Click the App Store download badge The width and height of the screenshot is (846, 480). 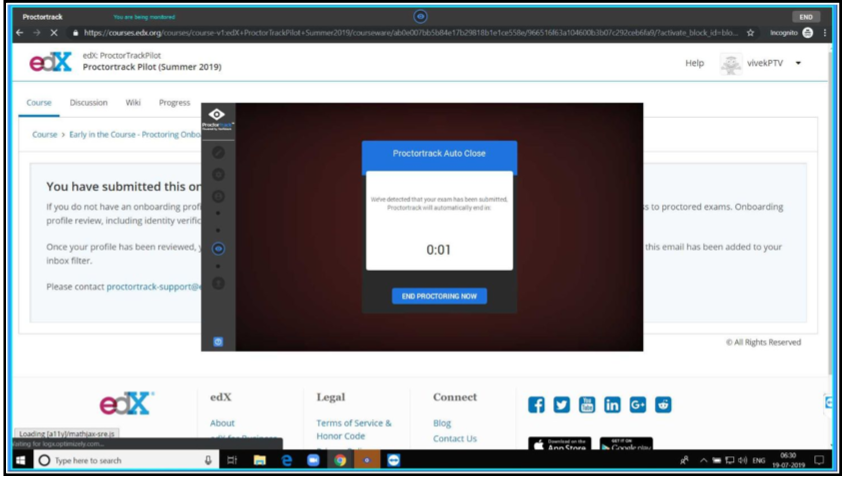click(x=560, y=444)
